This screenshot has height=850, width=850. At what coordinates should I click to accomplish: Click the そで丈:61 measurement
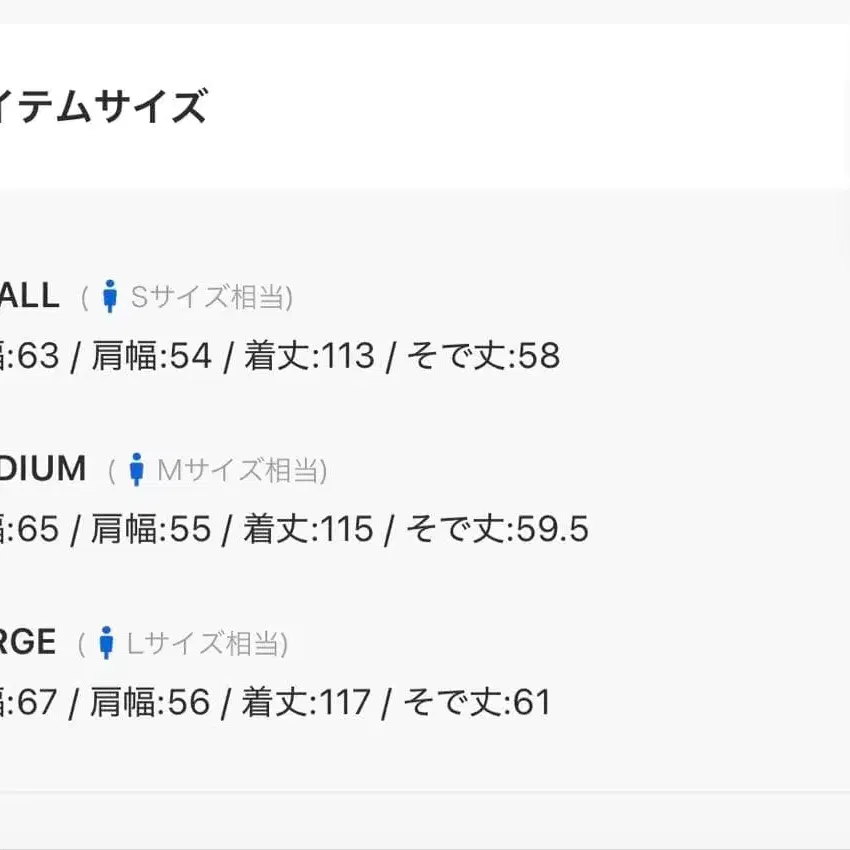pyautogui.click(x=476, y=702)
